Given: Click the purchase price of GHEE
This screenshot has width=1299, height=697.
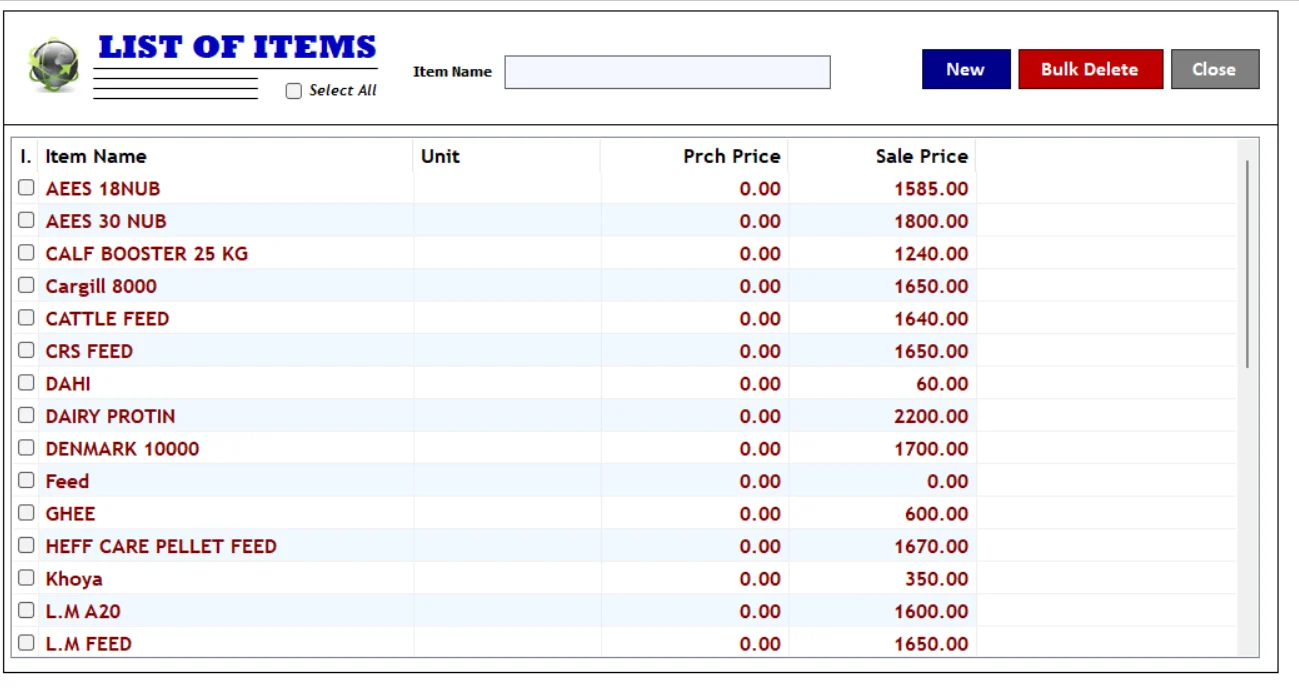Looking at the screenshot, I should [760, 514].
